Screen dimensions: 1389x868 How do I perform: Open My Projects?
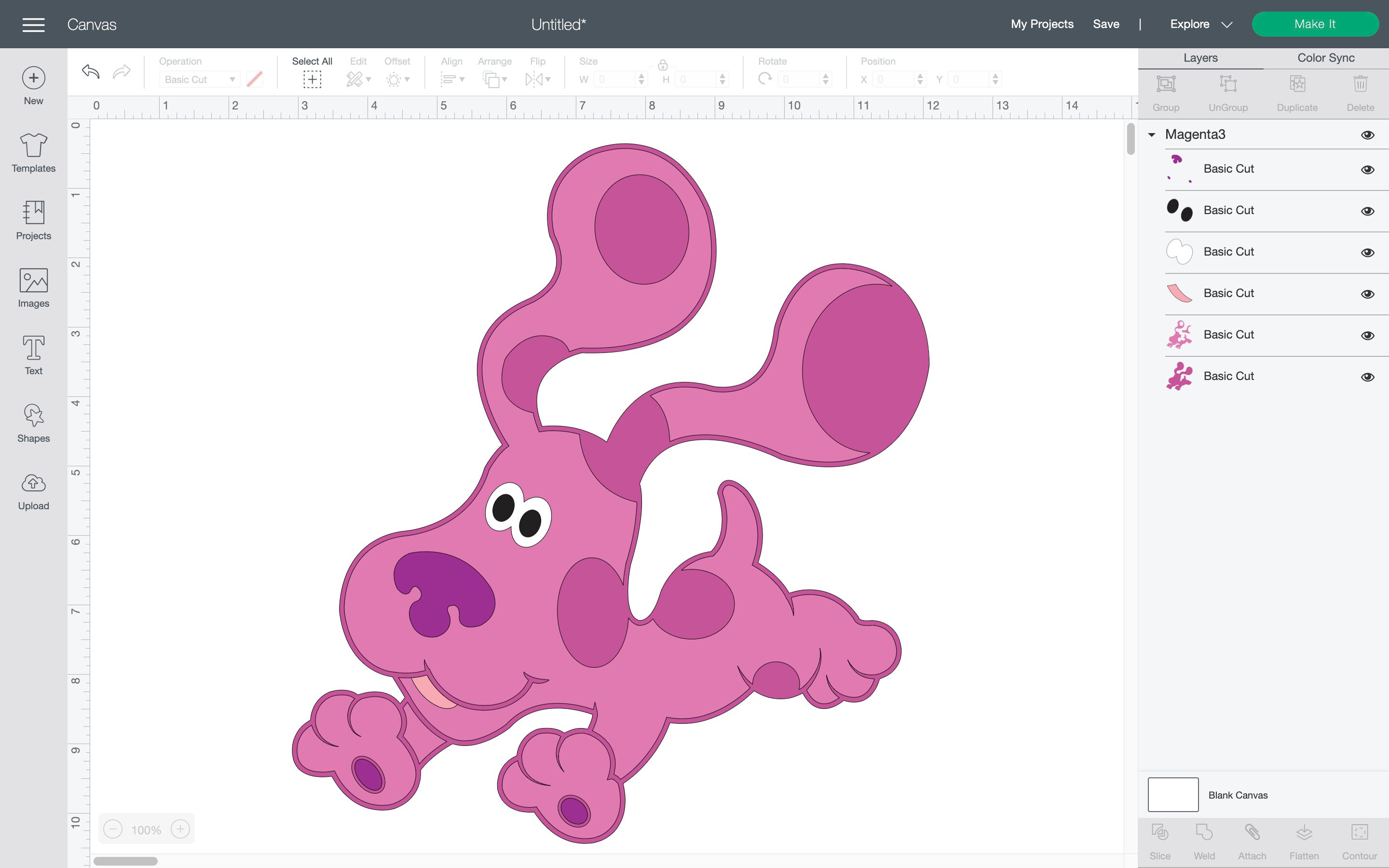click(x=1042, y=24)
